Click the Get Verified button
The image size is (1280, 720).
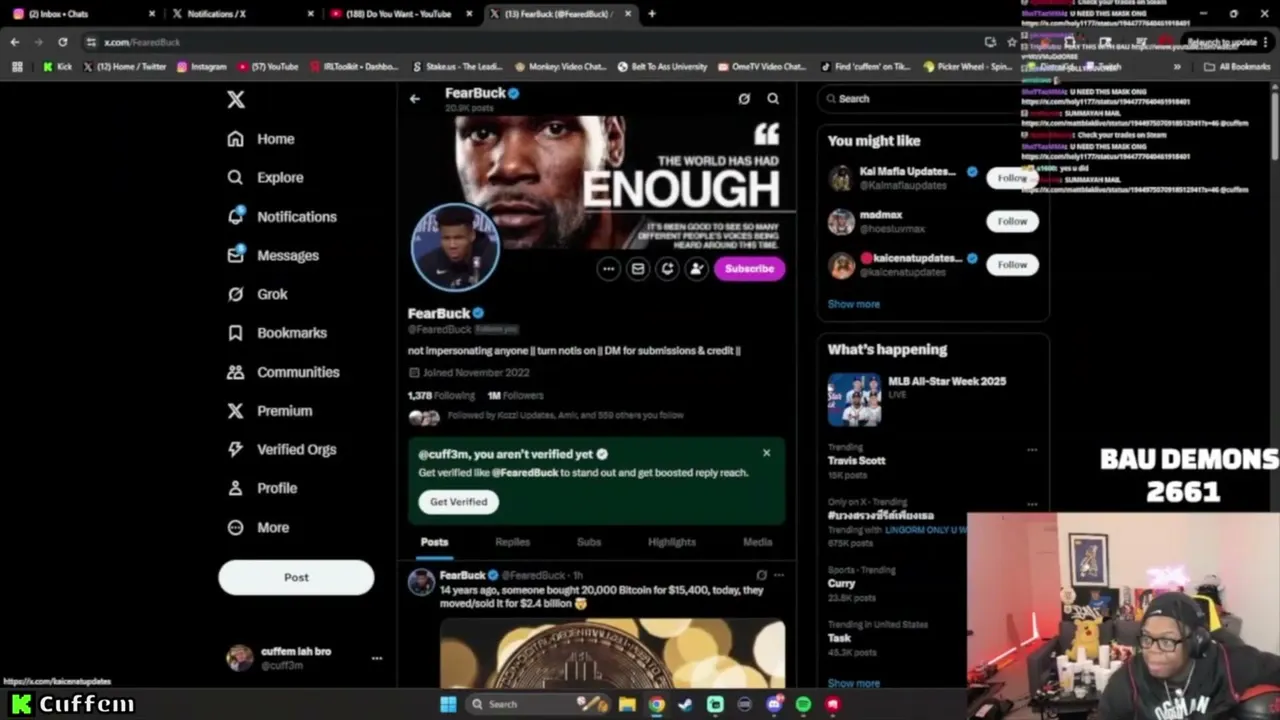(459, 502)
